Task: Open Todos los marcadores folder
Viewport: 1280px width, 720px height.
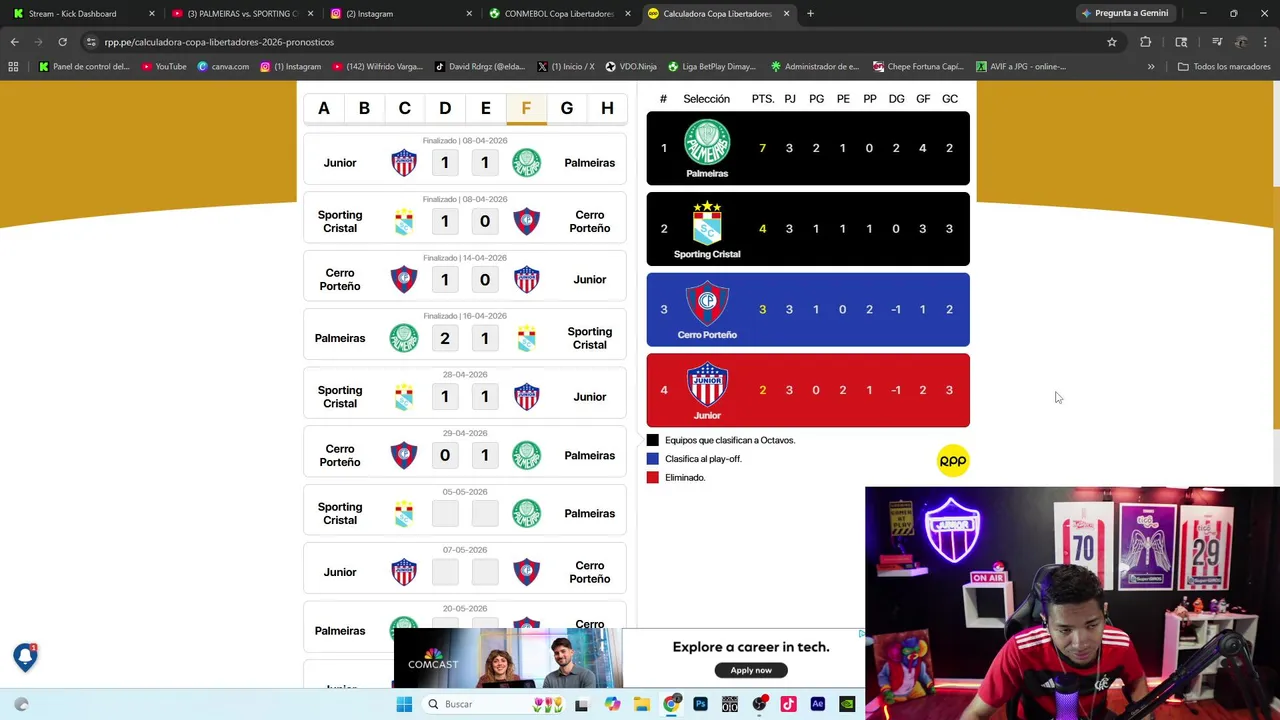Action: [1224, 67]
